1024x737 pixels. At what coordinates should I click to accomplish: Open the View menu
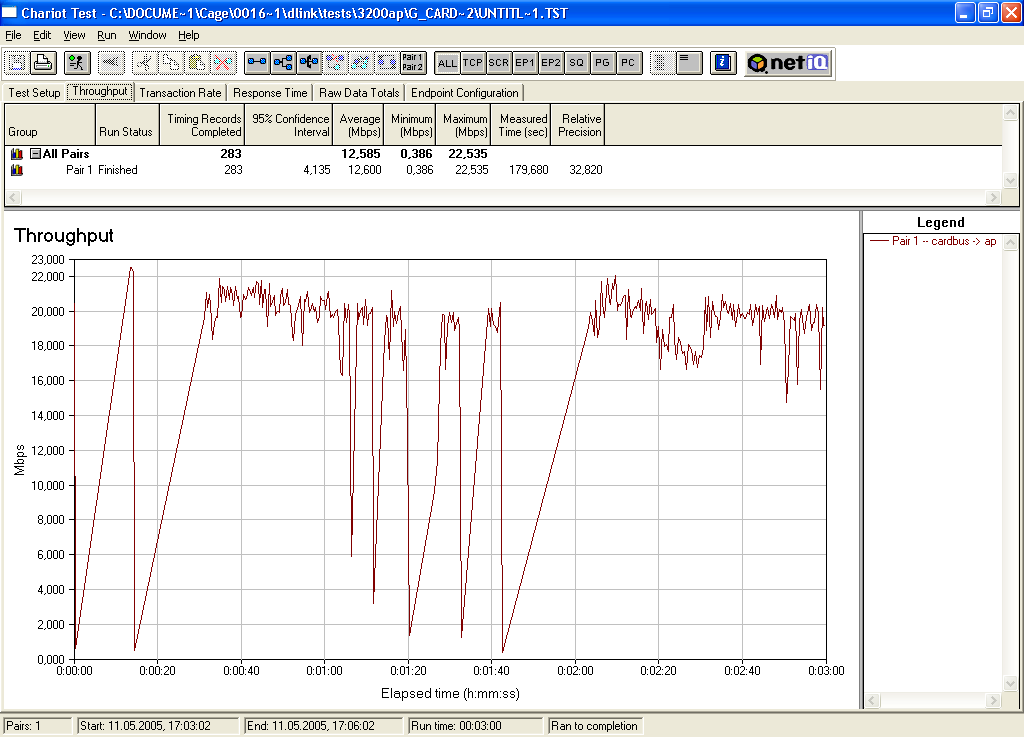click(x=74, y=35)
